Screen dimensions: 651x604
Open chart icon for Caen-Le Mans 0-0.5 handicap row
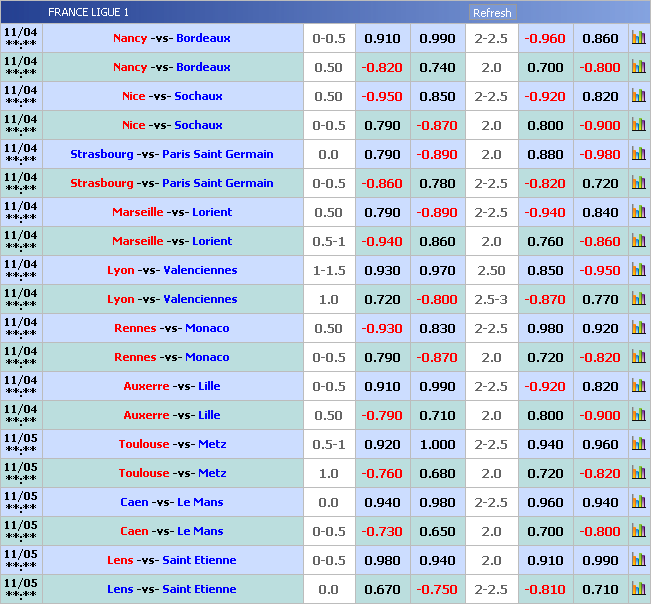pyautogui.click(x=638, y=531)
